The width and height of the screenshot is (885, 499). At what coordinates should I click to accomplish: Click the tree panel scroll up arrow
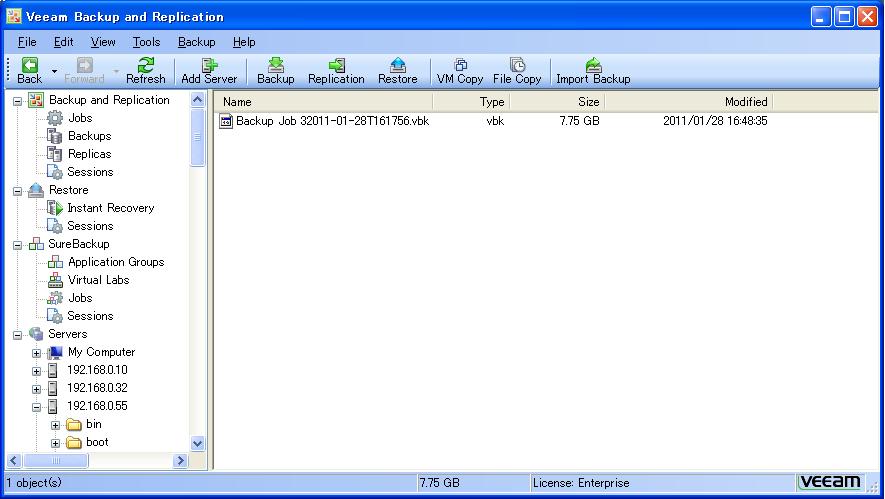198,100
